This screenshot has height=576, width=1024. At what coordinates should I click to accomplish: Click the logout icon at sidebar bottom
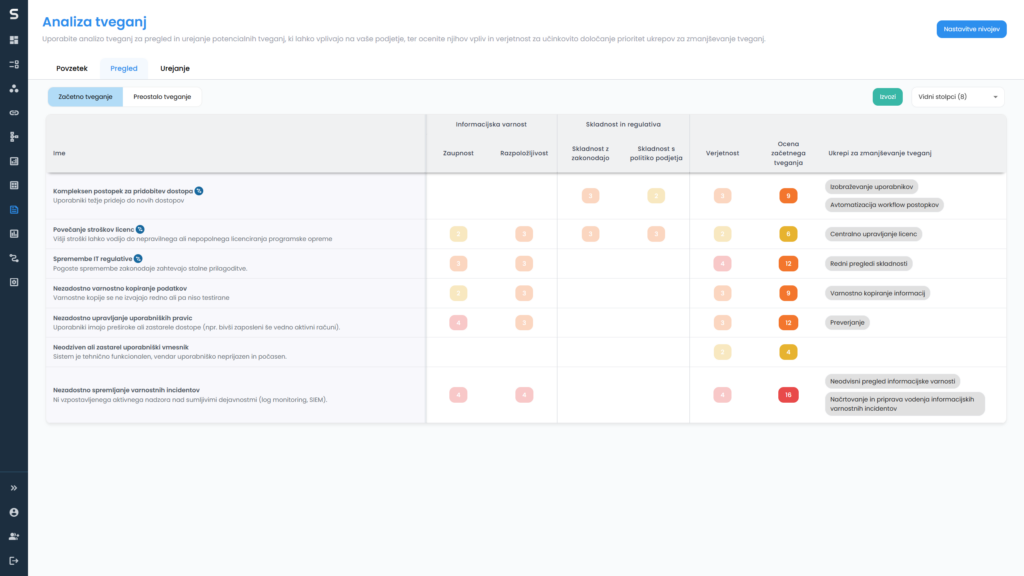[14, 560]
